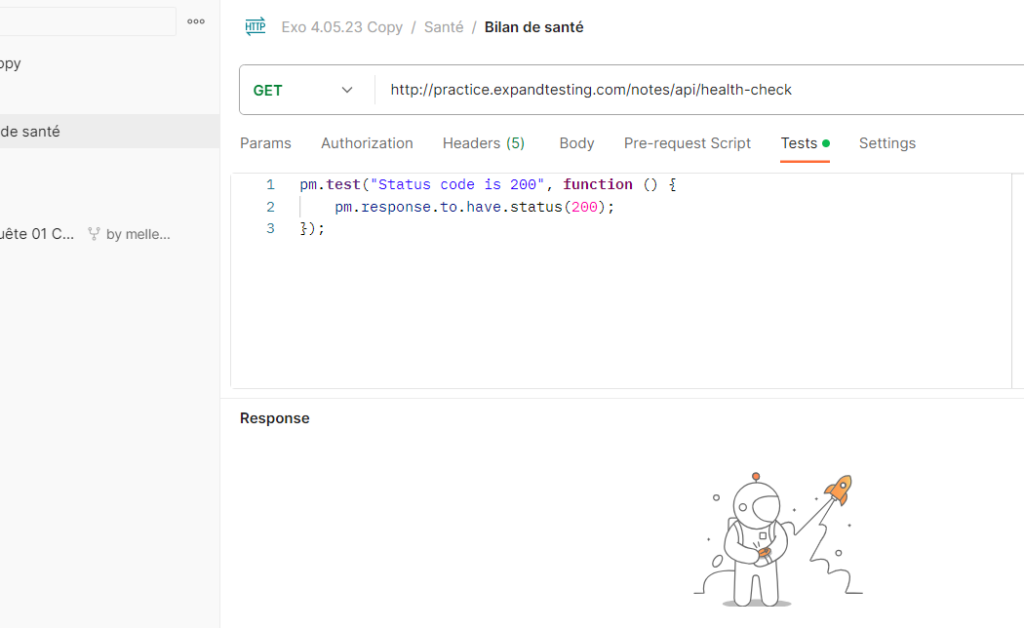Click the 'Bilan de santé' request title

534,27
